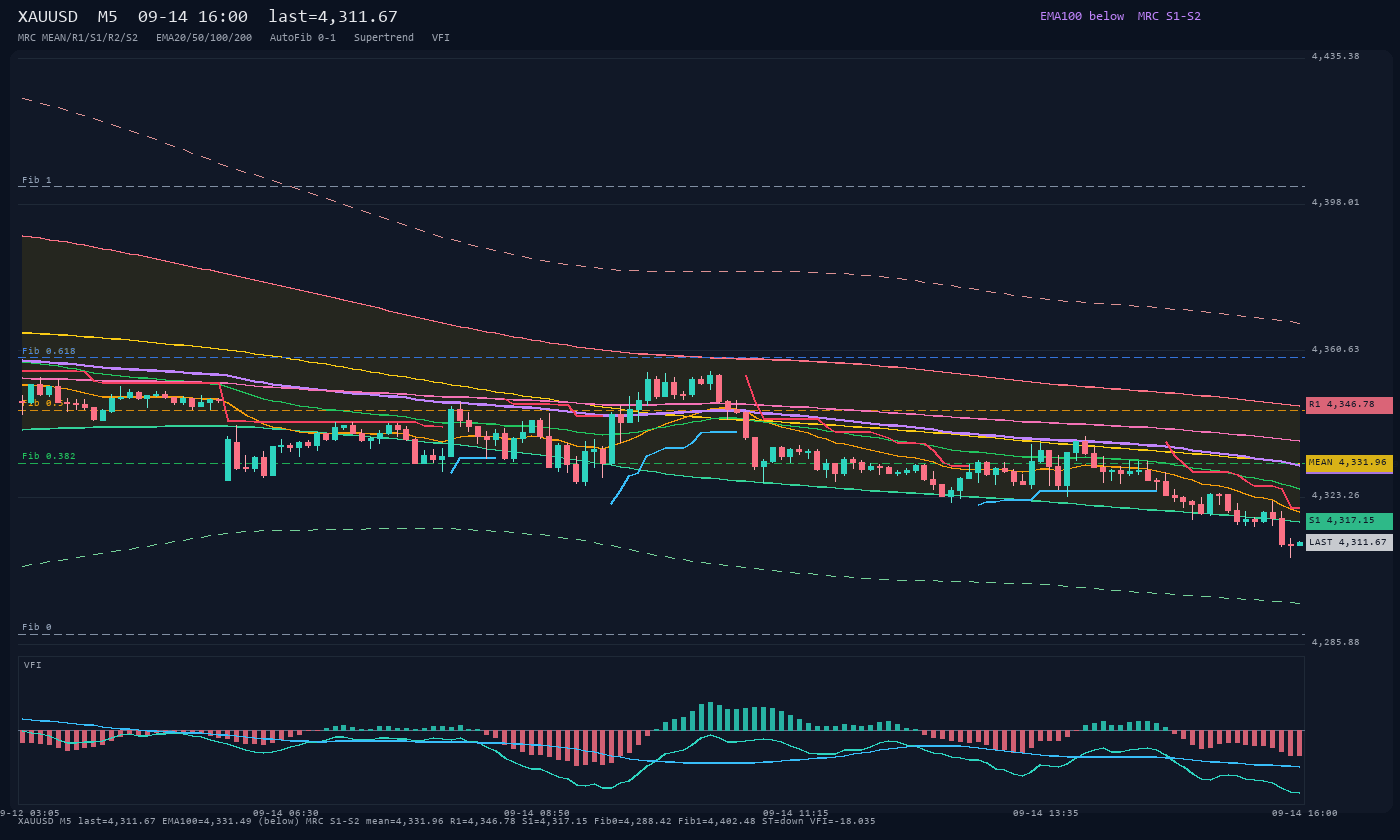1400x840 pixels.
Task: Click the '09-14 08:50' time axis label
Action: (x=537, y=813)
